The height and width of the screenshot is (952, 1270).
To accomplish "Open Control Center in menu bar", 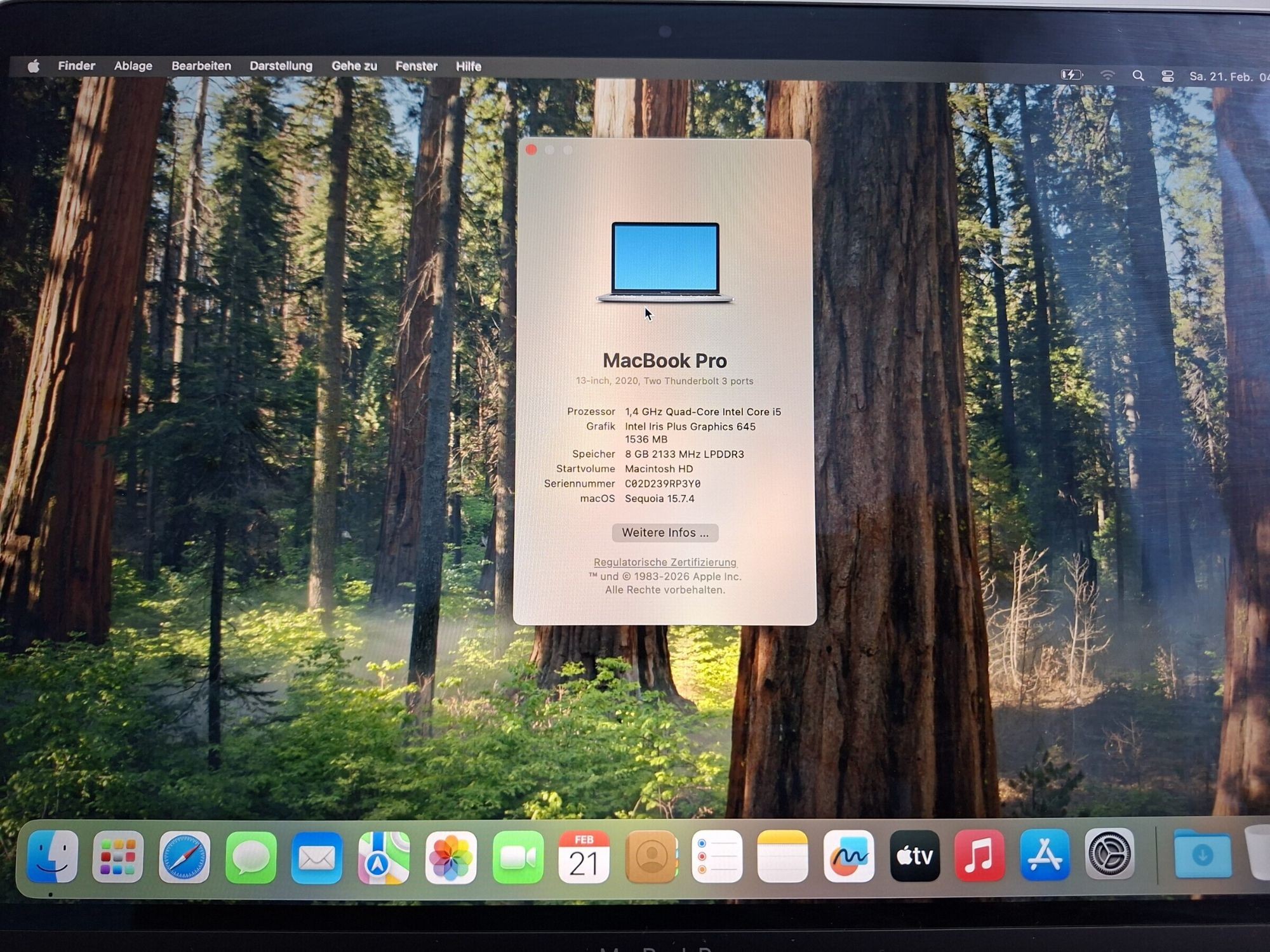I will 1167,76.
